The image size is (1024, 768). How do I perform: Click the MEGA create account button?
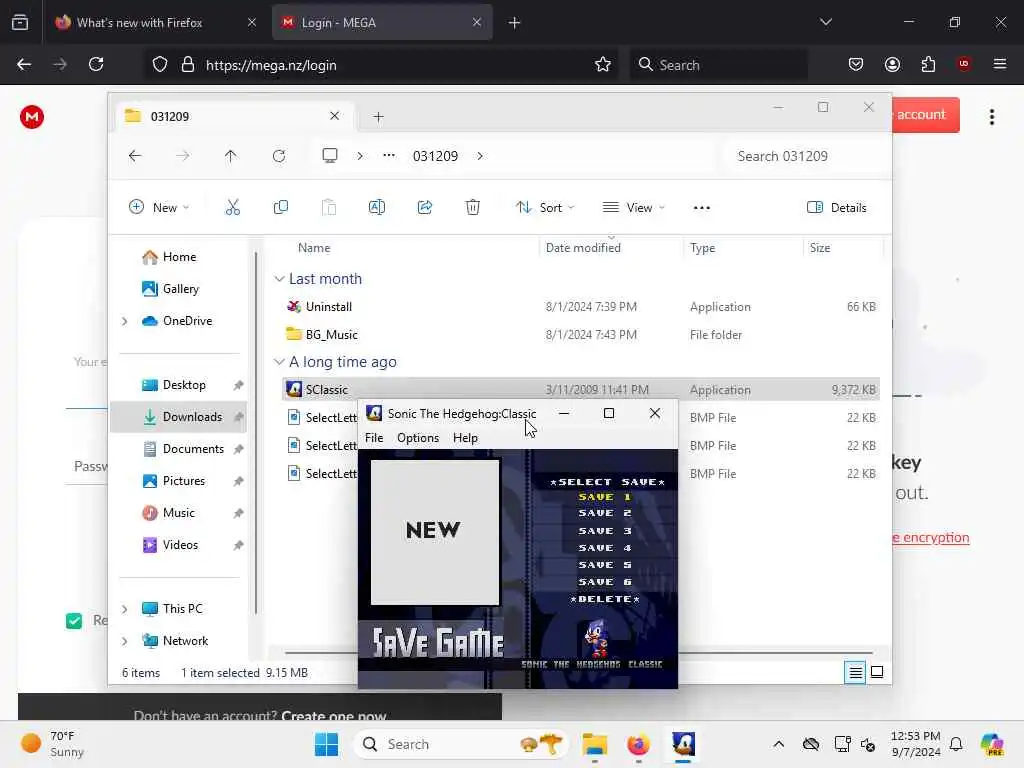click(925, 115)
